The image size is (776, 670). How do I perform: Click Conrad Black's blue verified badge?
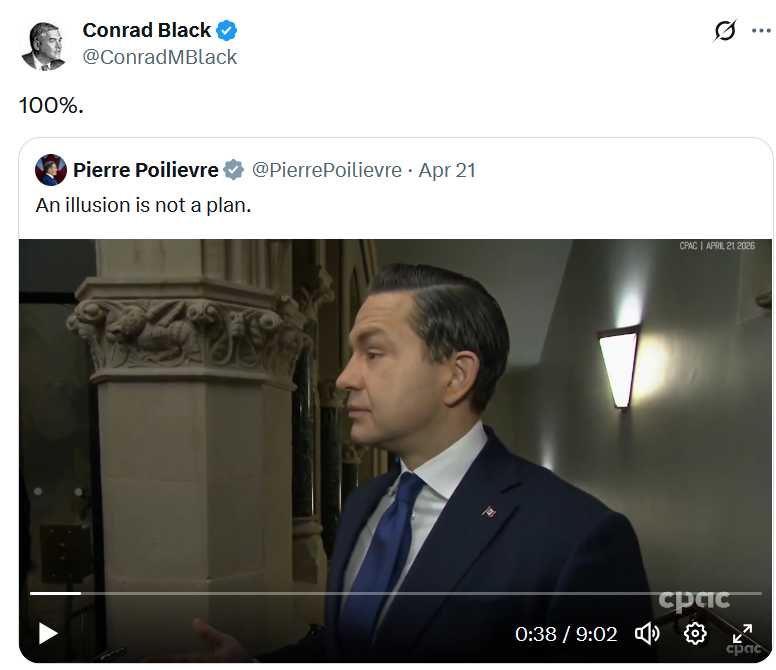click(x=227, y=30)
